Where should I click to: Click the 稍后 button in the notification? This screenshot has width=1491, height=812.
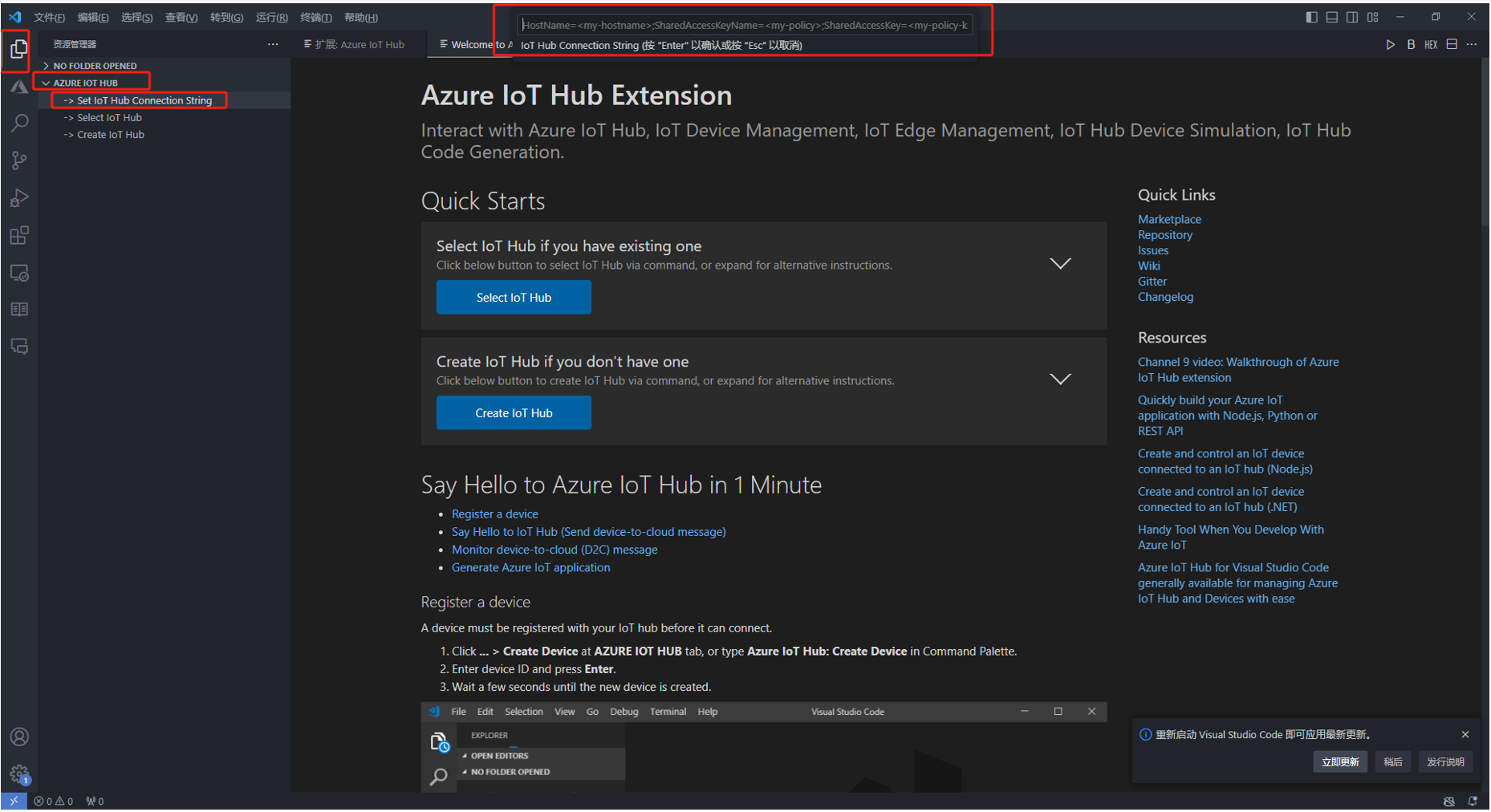coord(1393,761)
